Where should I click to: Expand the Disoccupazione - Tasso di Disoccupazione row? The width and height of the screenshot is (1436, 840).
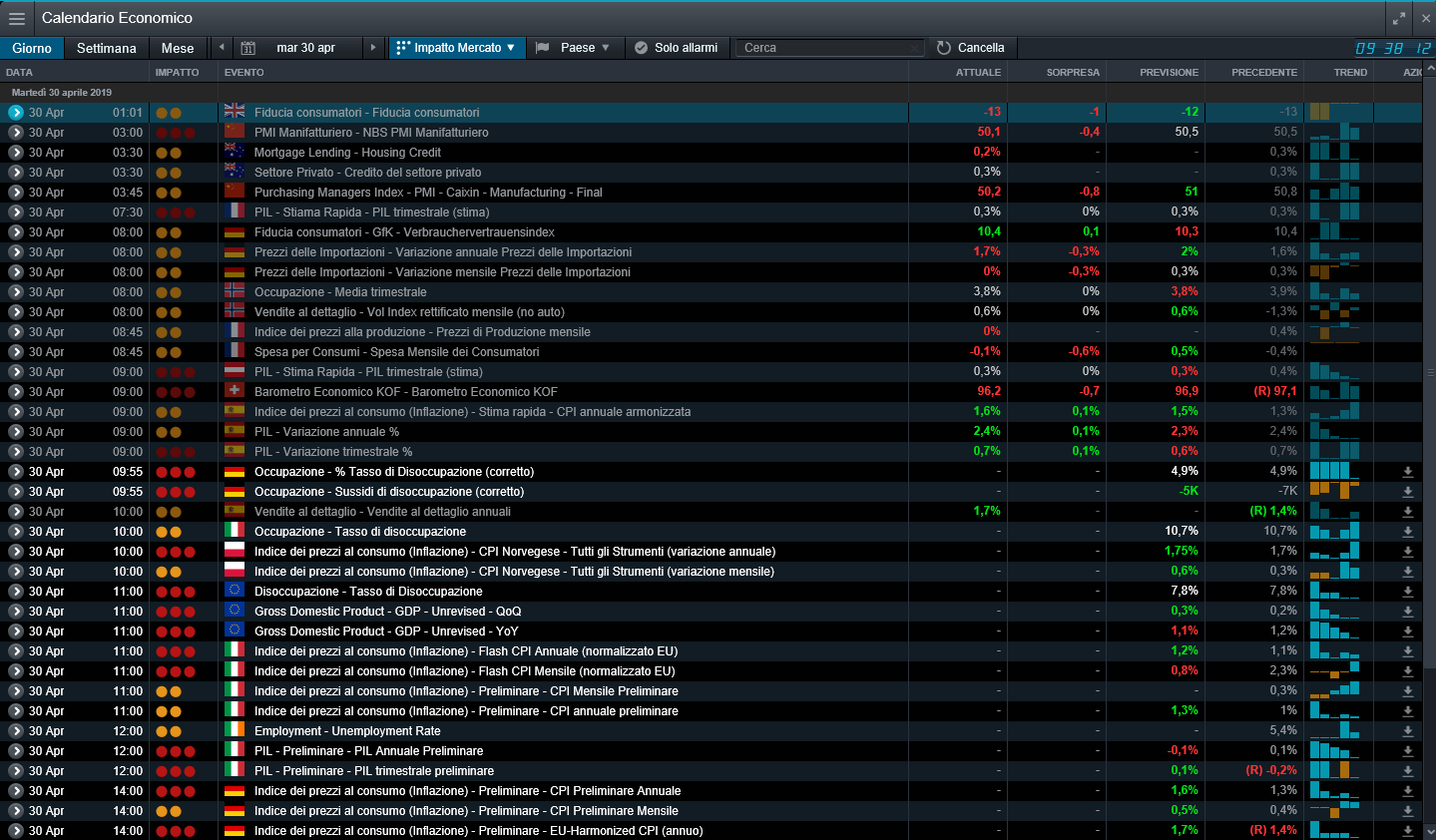point(16,592)
